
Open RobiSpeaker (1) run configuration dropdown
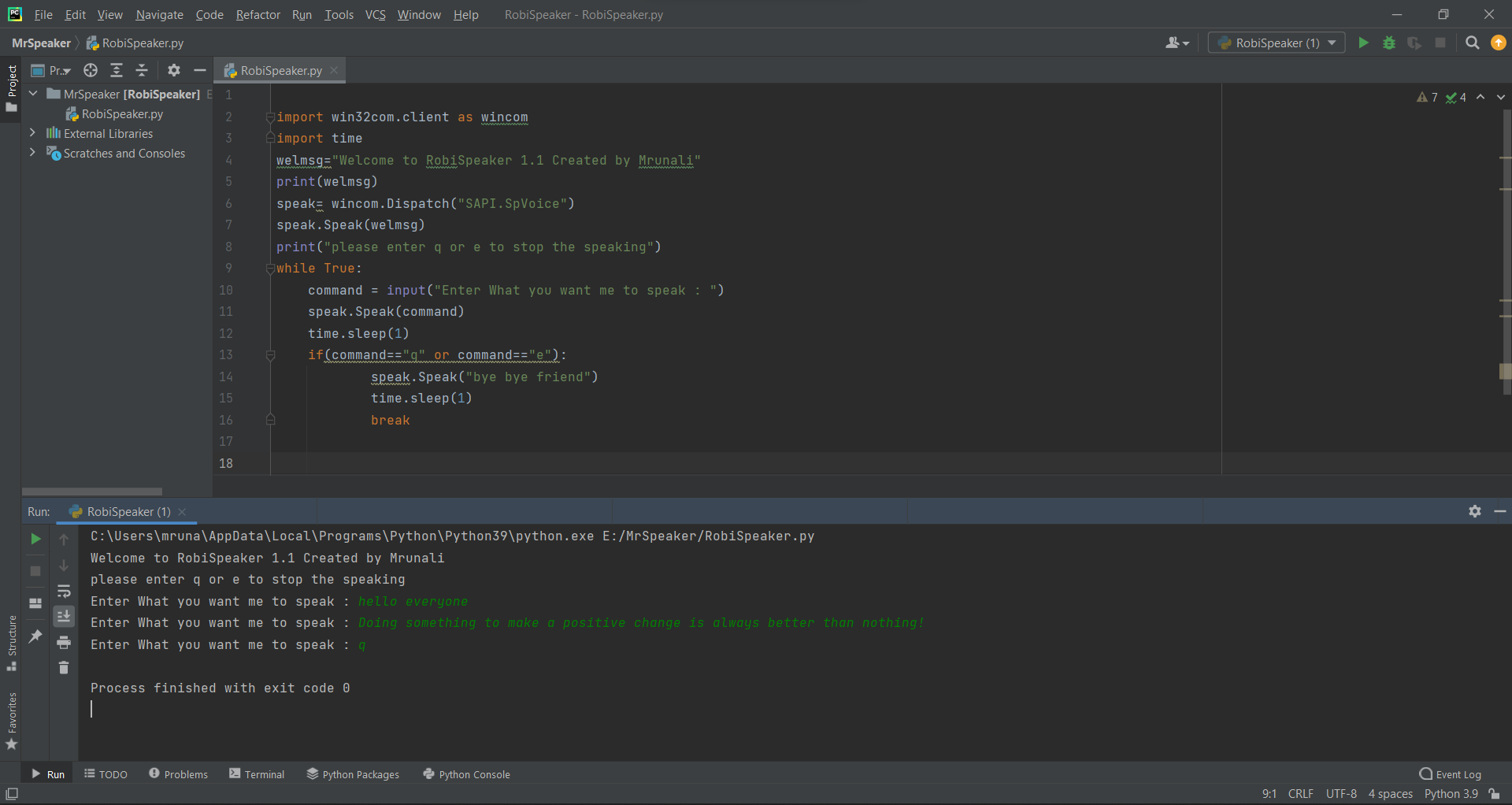pyautogui.click(x=1276, y=43)
